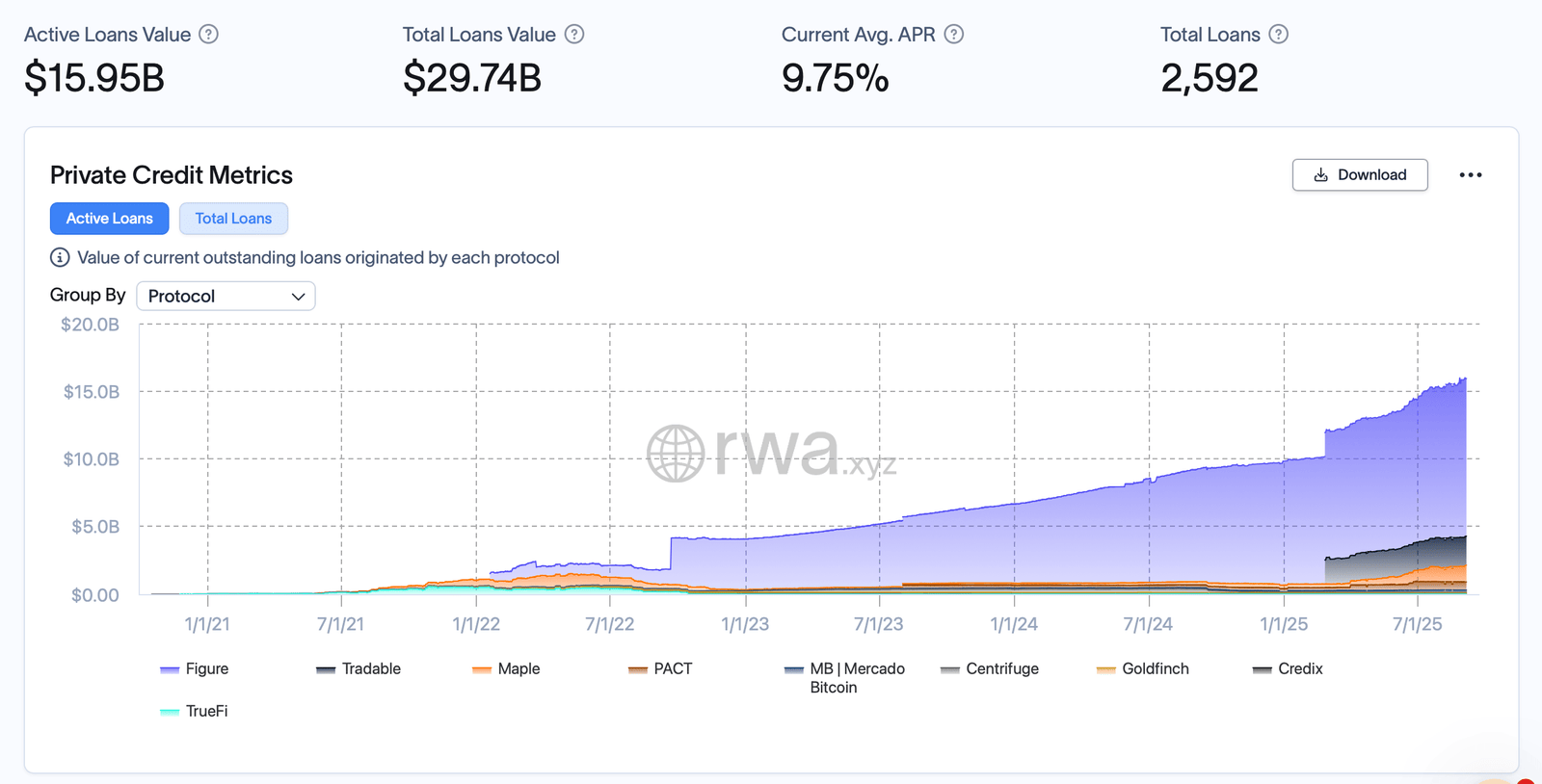The width and height of the screenshot is (1542, 784).
Task: Switch to the Total Loans tab
Action: point(233,219)
